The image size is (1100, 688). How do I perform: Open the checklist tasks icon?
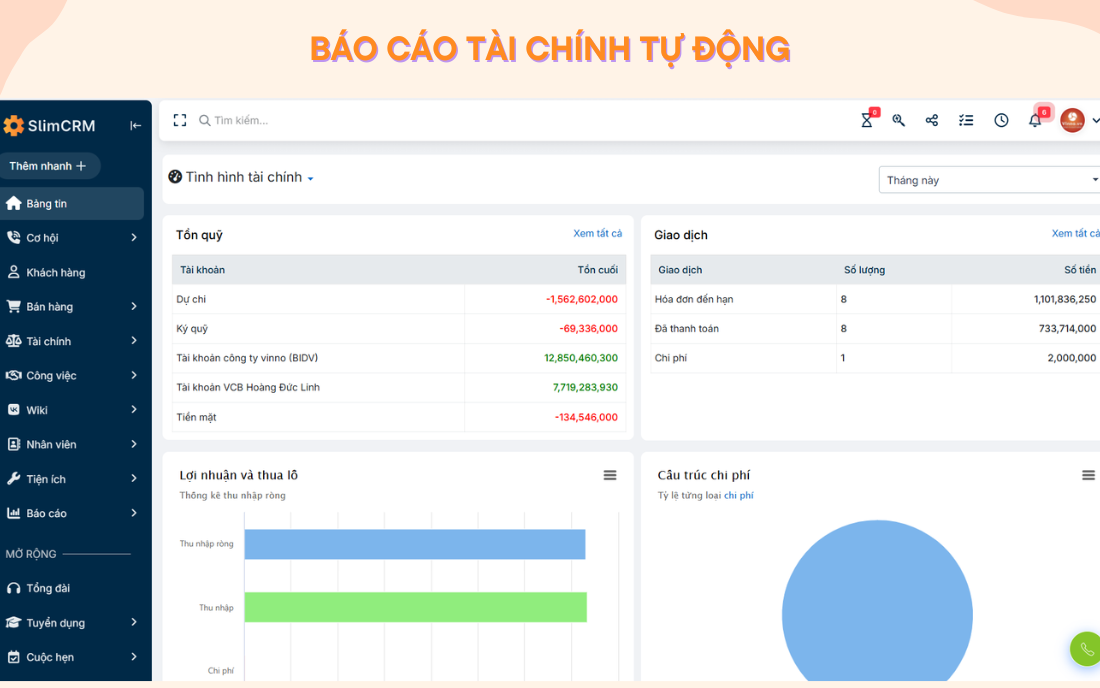point(965,120)
